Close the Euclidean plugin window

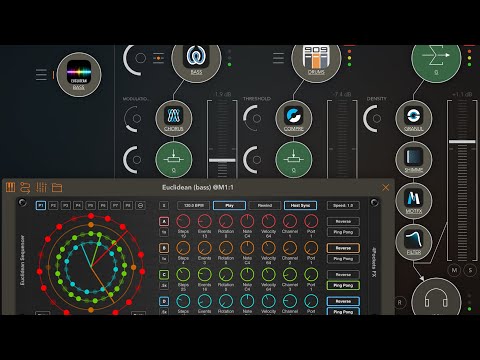[x=386, y=188]
